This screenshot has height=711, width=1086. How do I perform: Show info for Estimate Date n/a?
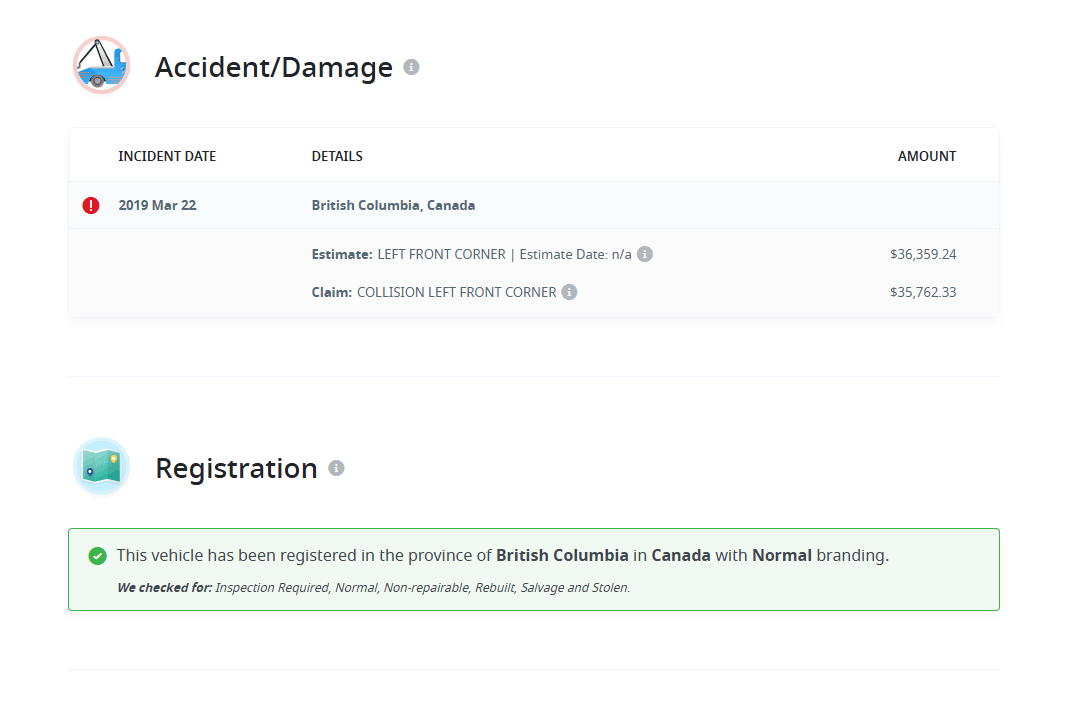click(645, 254)
